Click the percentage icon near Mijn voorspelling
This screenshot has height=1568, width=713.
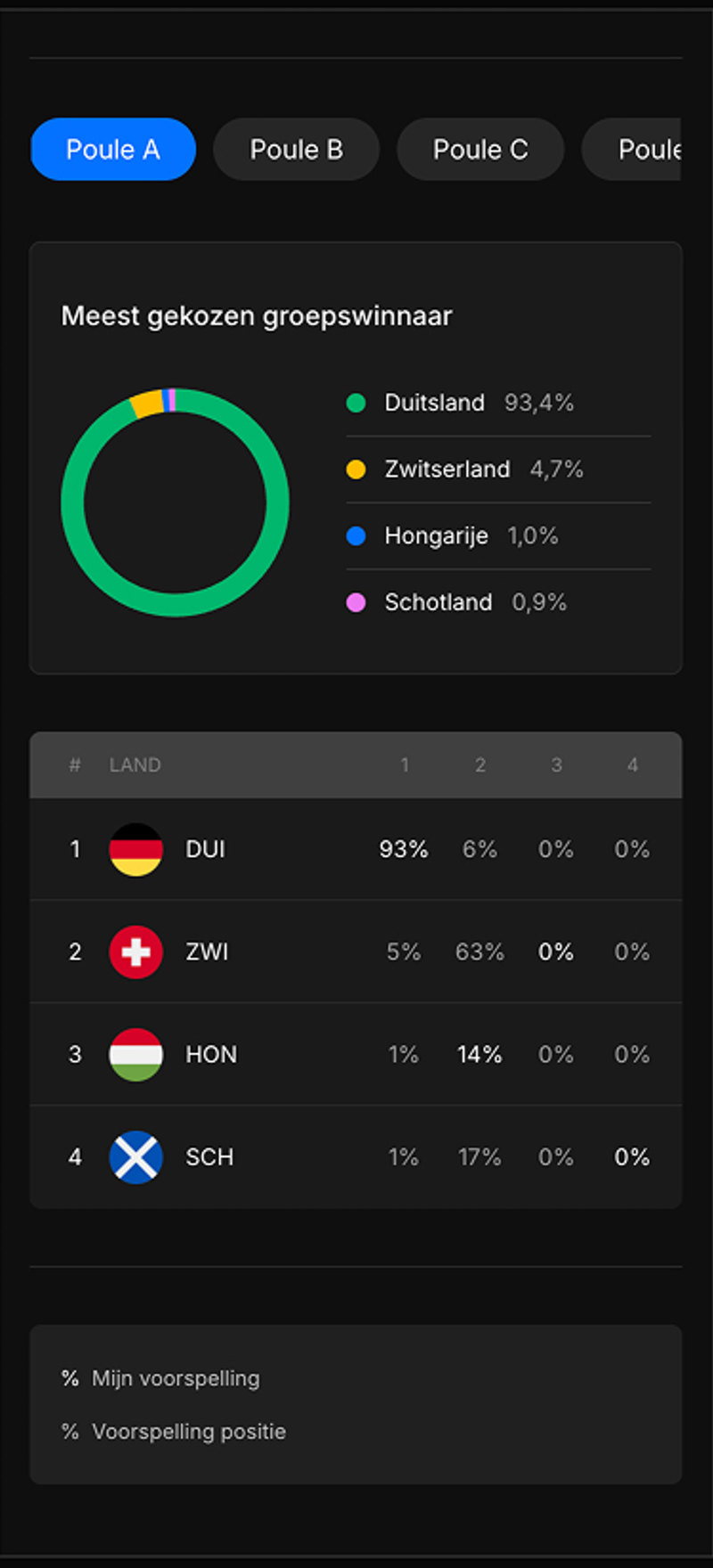point(70,1378)
